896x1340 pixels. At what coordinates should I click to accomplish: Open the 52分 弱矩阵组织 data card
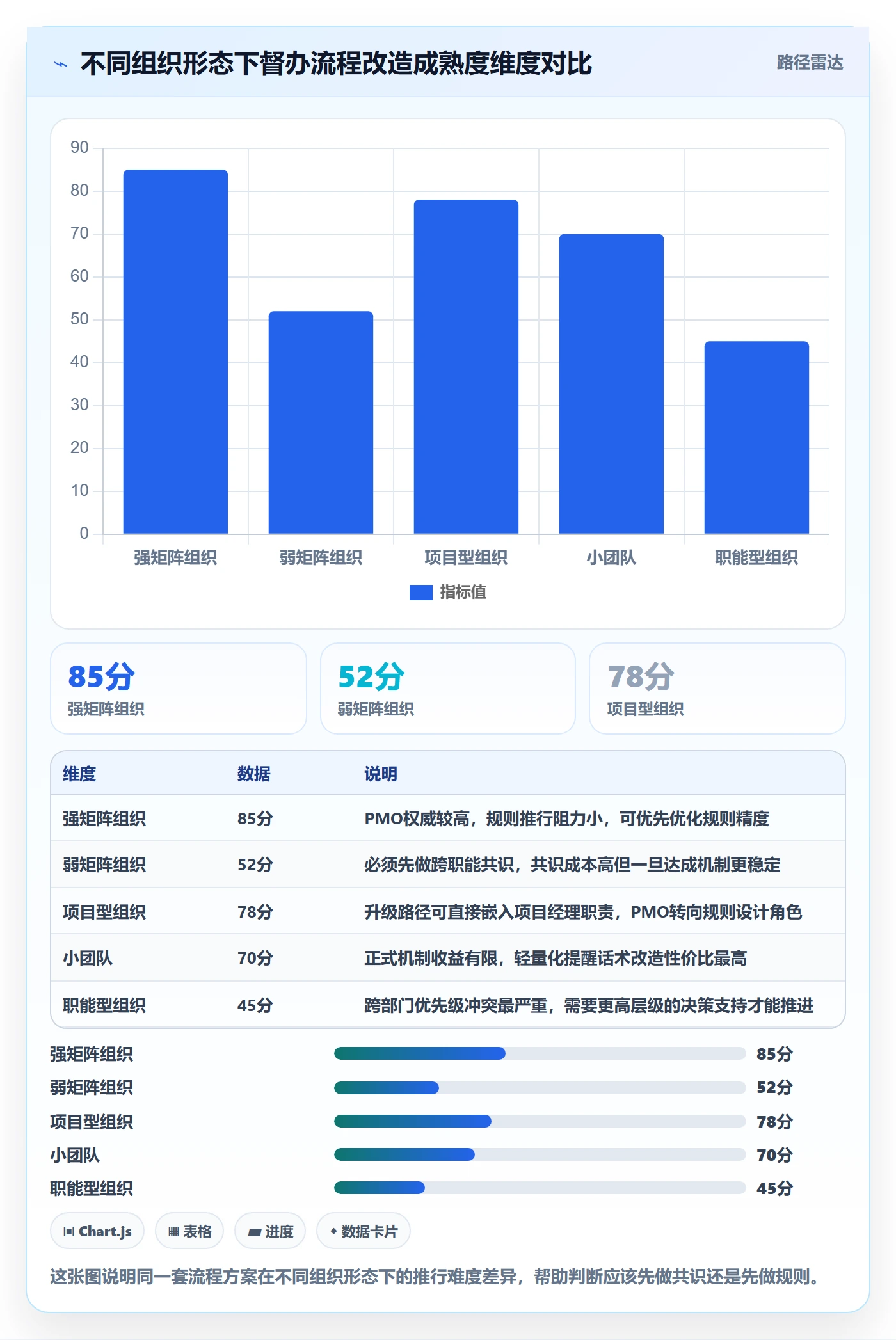tap(448, 689)
